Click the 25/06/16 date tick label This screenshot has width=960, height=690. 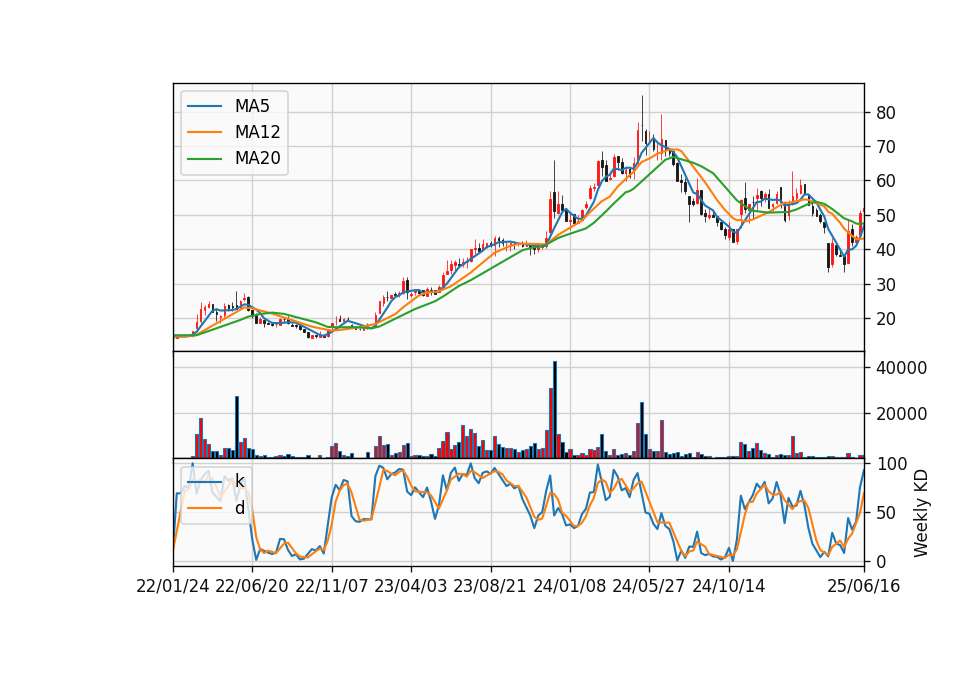[864, 587]
